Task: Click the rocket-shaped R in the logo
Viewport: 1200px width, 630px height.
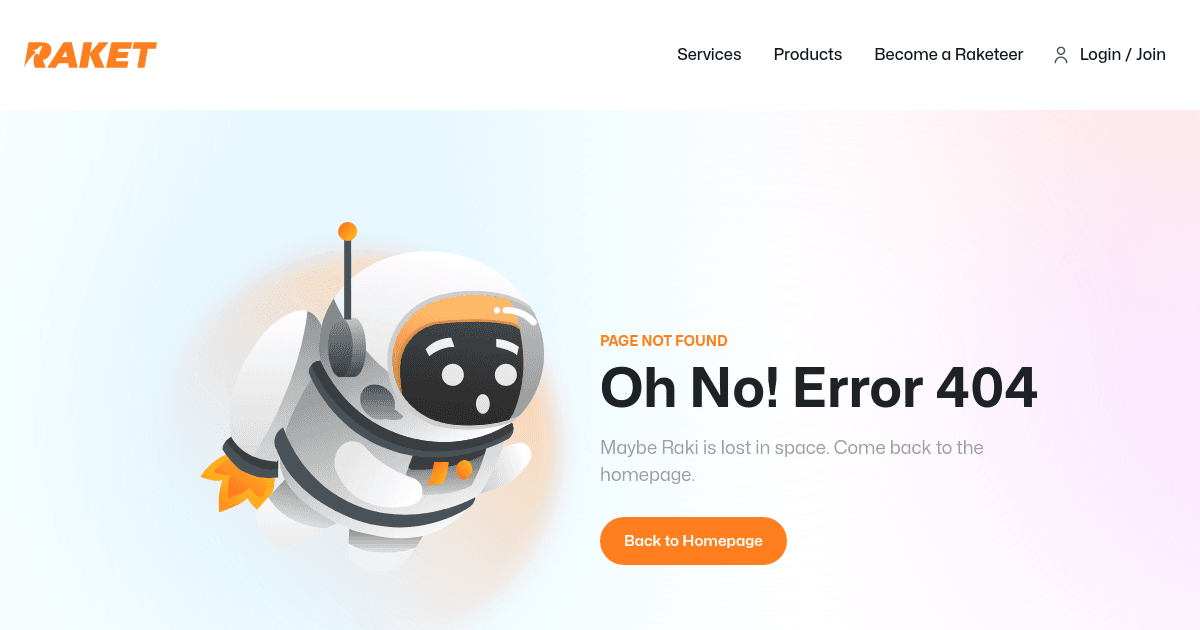Action: [37, 55]
